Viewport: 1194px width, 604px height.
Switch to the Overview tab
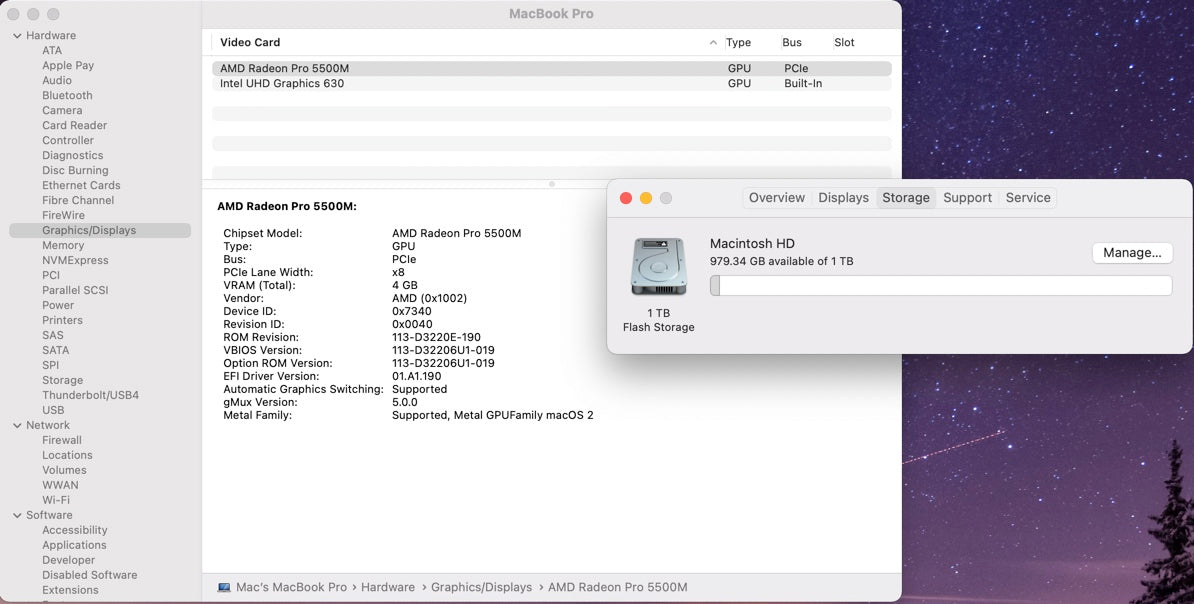pos(777,197)
